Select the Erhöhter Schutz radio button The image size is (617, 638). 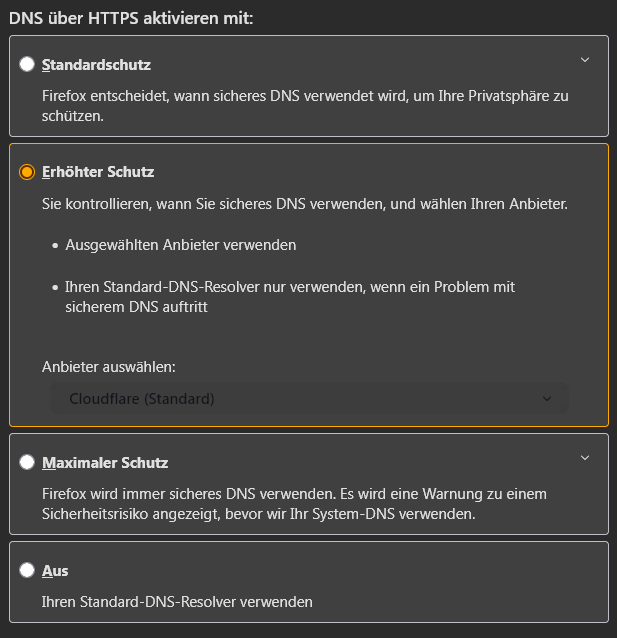click(27, 172)
